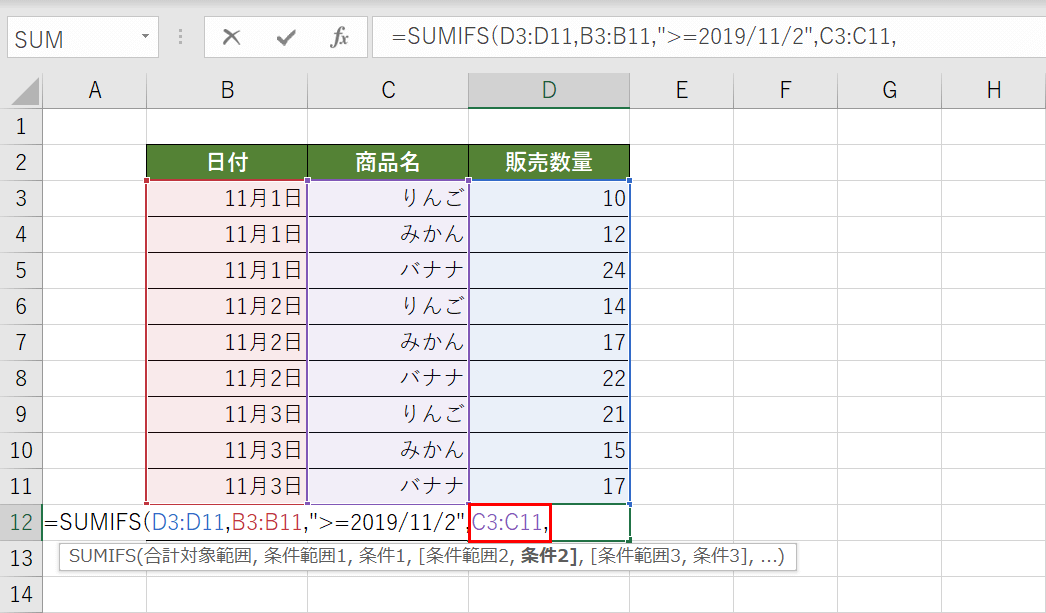Click the 商品名 header cell
The image size is (1046, 613).
388,162
